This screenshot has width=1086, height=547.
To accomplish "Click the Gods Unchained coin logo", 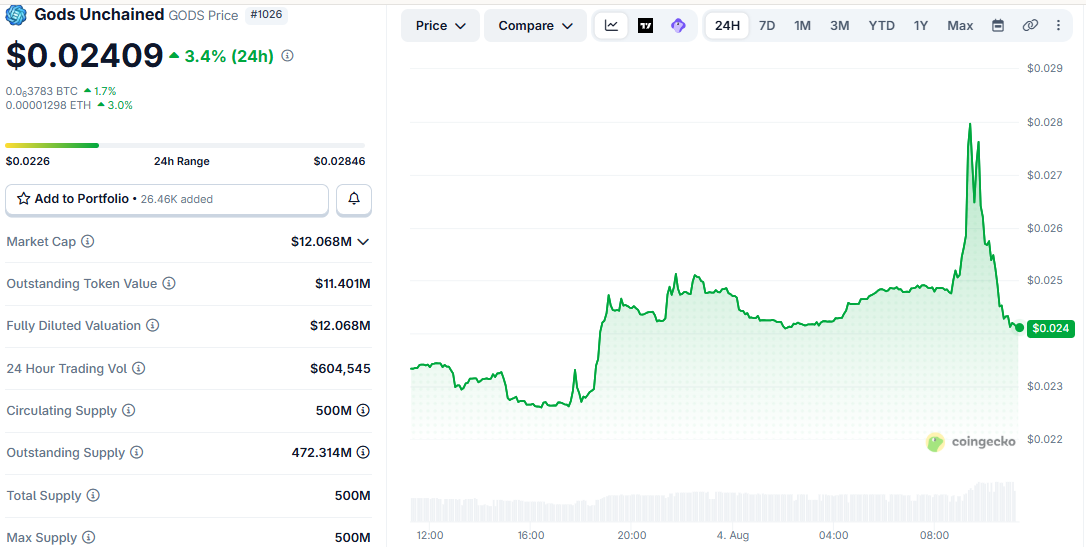I will [16, 15].
